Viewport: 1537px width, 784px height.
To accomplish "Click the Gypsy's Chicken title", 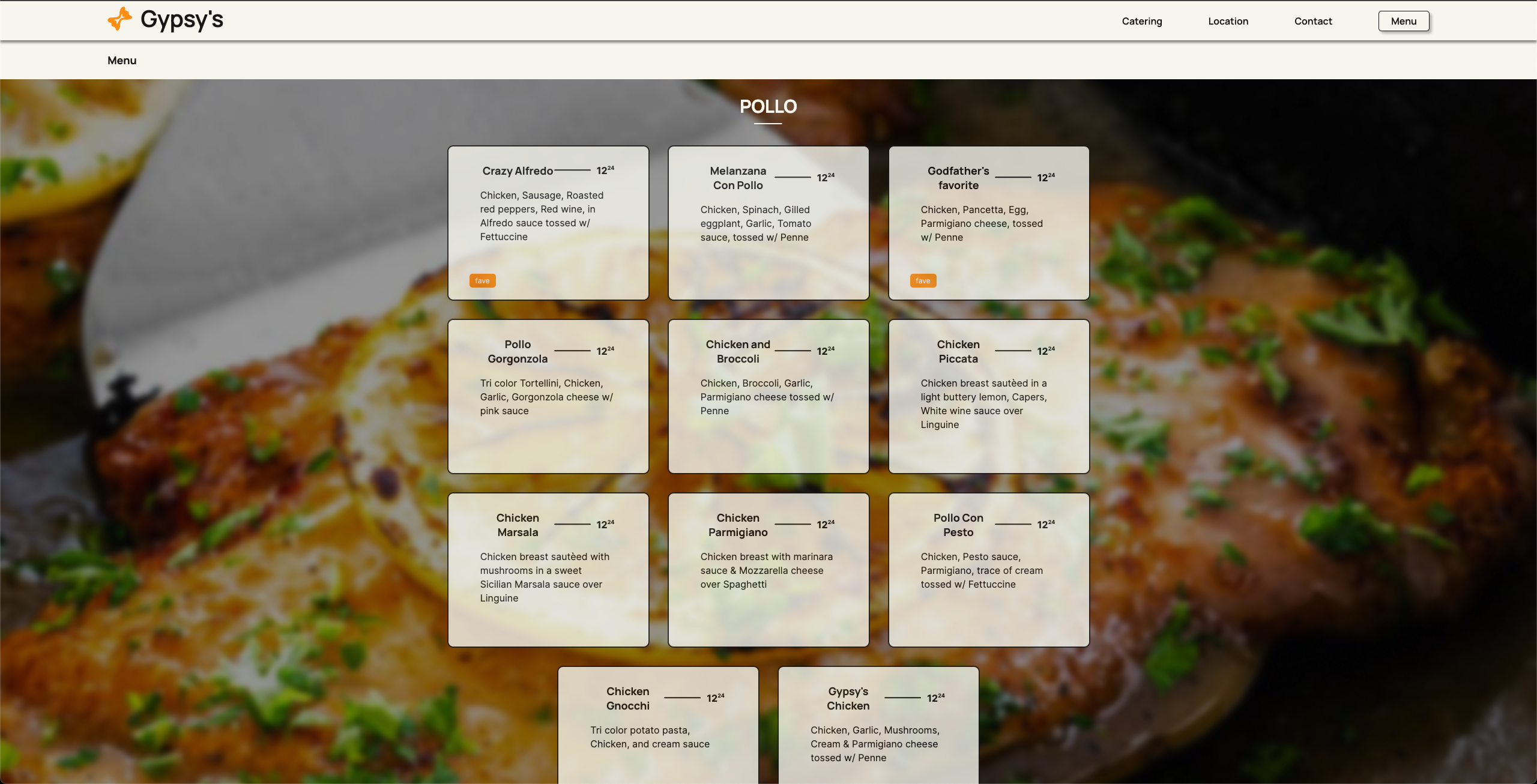I will (848, 699).
